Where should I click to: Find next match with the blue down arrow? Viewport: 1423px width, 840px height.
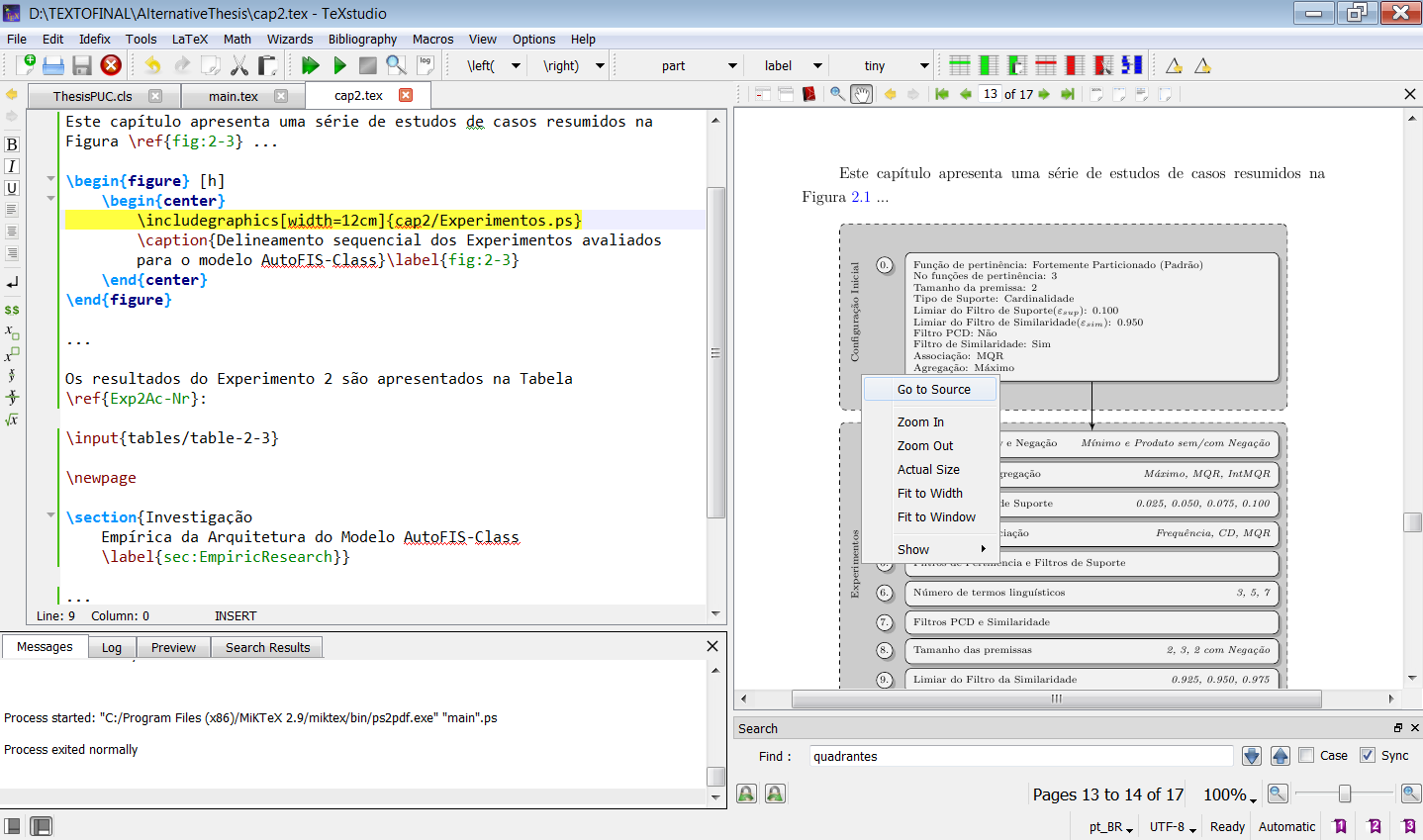[x=1252, y=756]
